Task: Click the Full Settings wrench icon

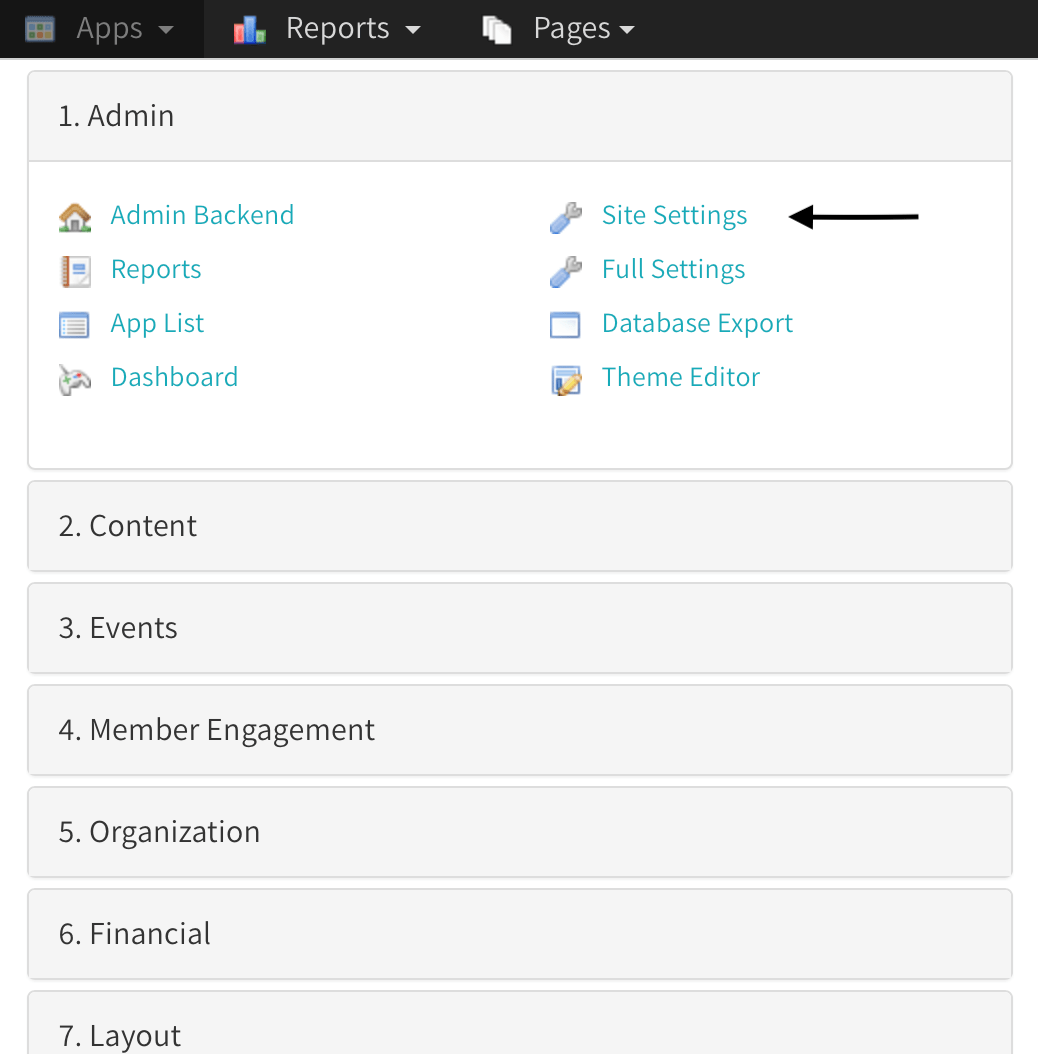Action: (566, 268)
